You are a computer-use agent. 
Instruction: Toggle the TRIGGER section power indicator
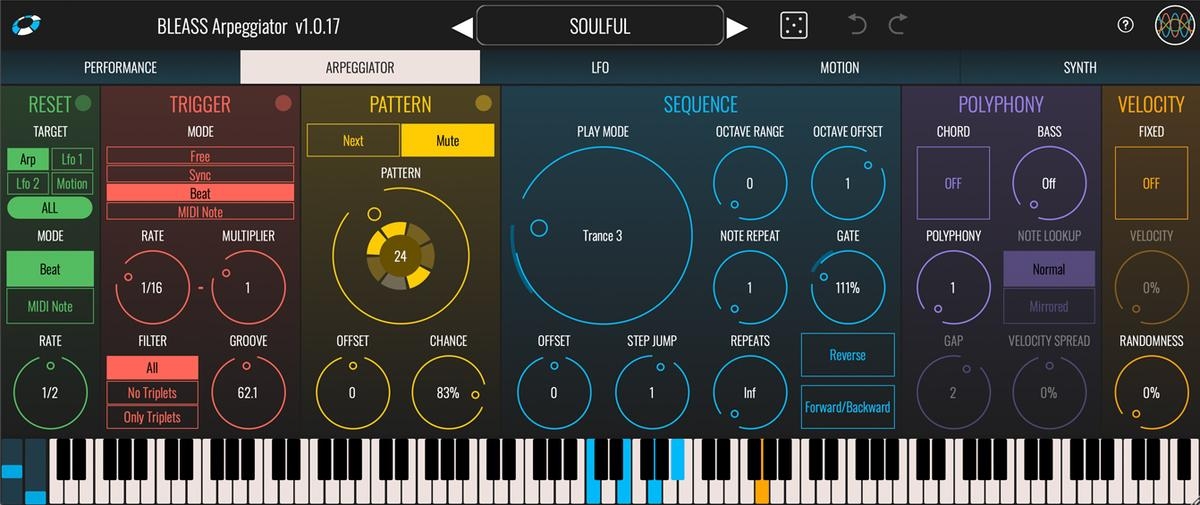283,103
